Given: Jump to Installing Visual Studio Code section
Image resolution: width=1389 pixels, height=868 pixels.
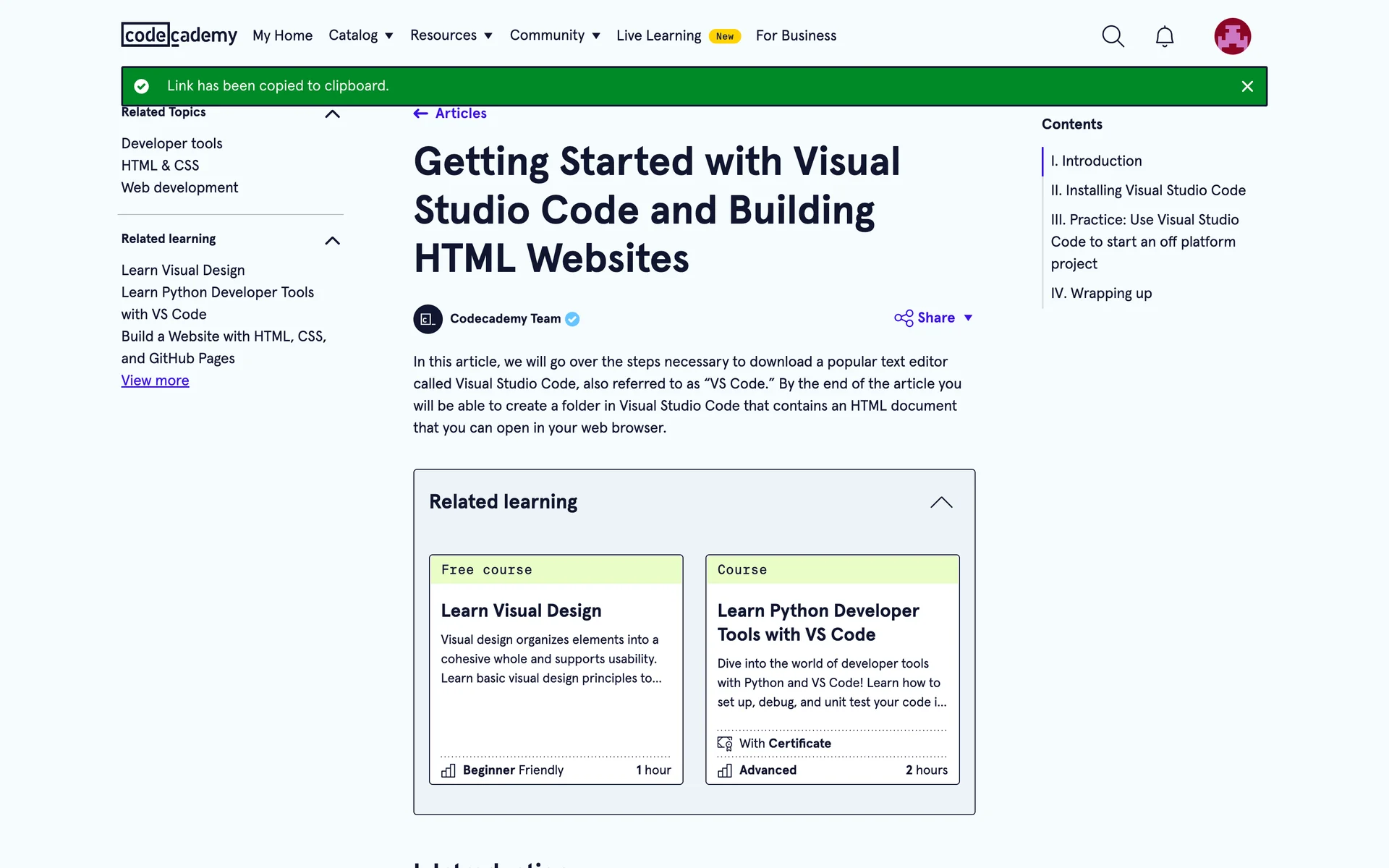Looking at the screenshot, I should coord(1147,190).
